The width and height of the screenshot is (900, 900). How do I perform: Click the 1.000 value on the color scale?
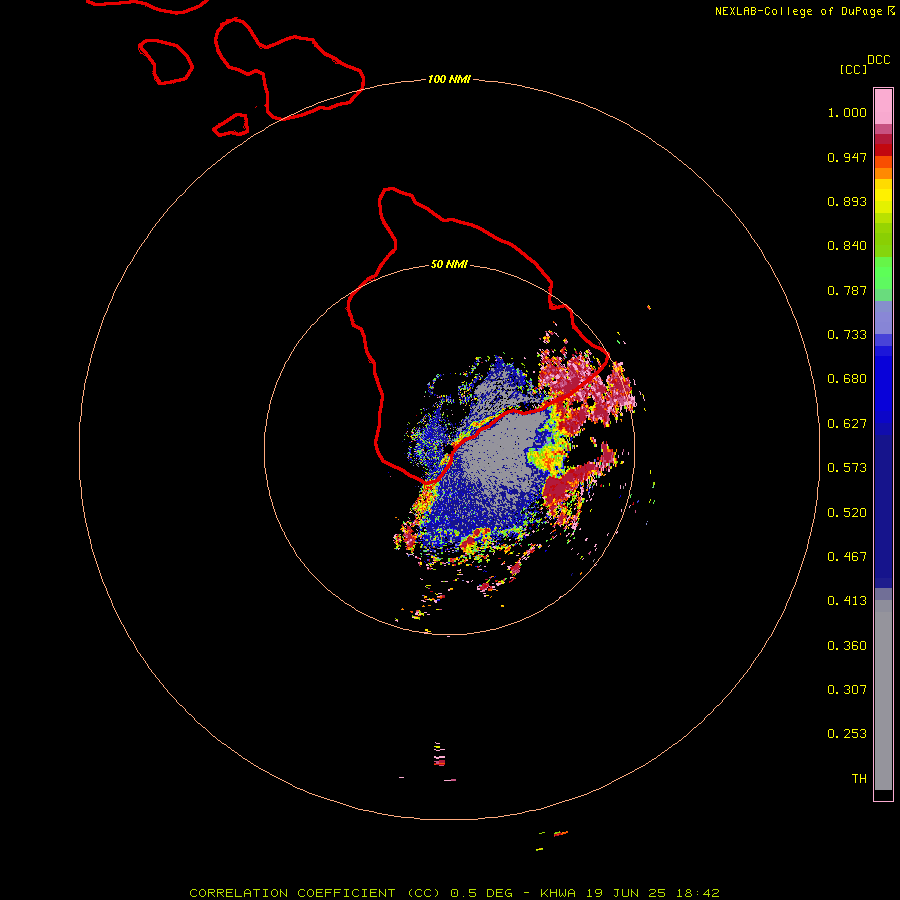pos(847,112)
